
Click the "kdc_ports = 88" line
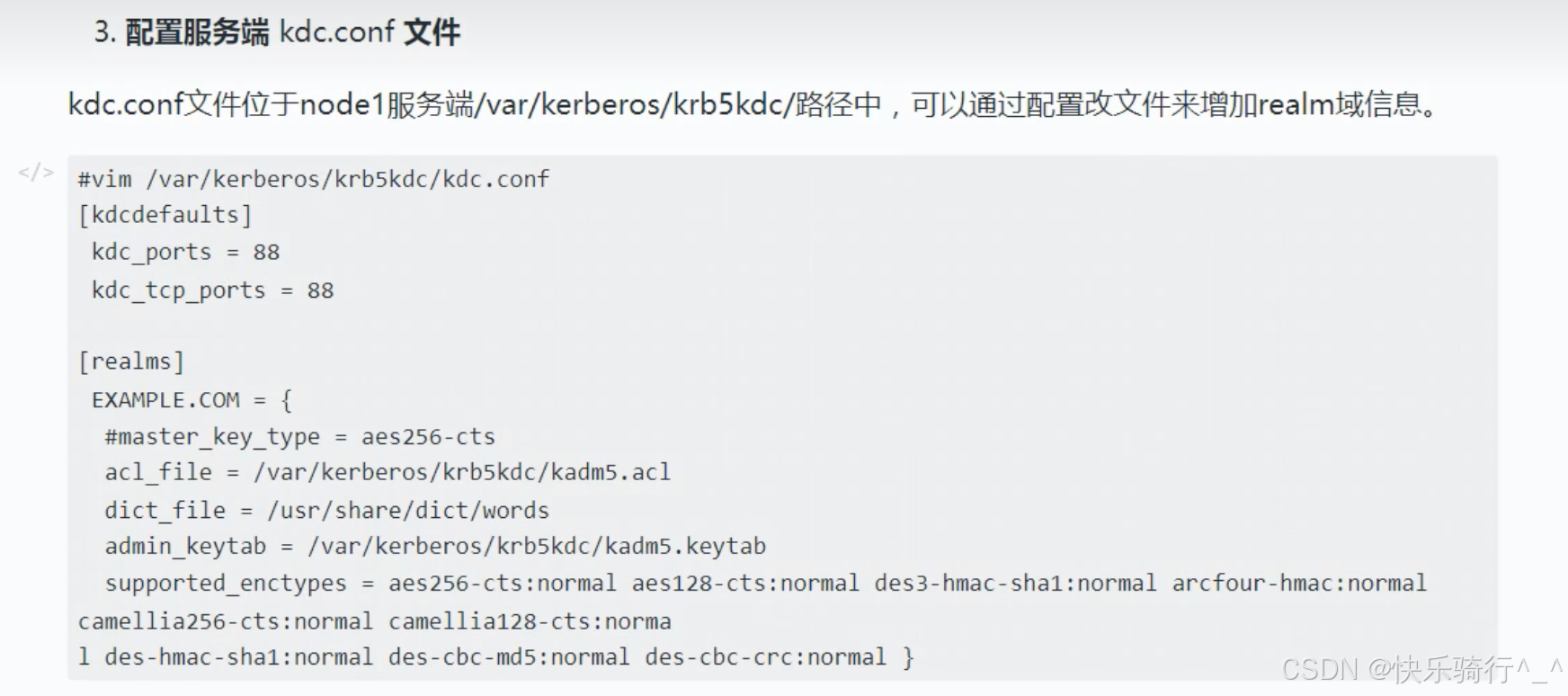185,253
